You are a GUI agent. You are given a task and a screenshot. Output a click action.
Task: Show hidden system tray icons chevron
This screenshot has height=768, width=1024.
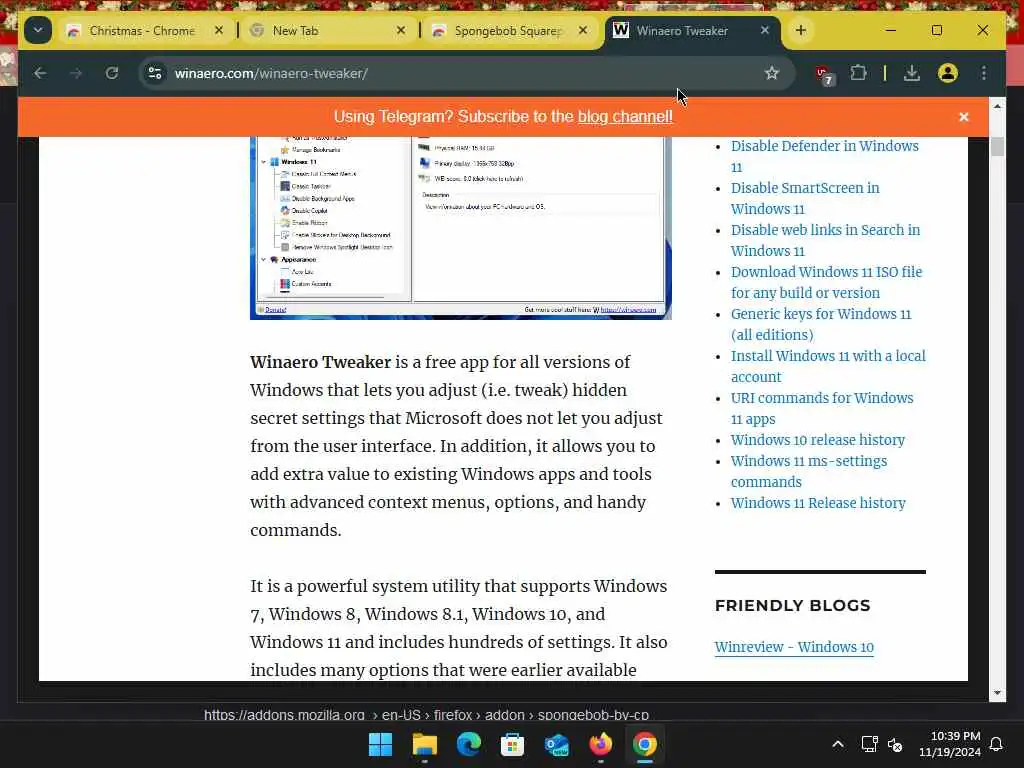838,744
